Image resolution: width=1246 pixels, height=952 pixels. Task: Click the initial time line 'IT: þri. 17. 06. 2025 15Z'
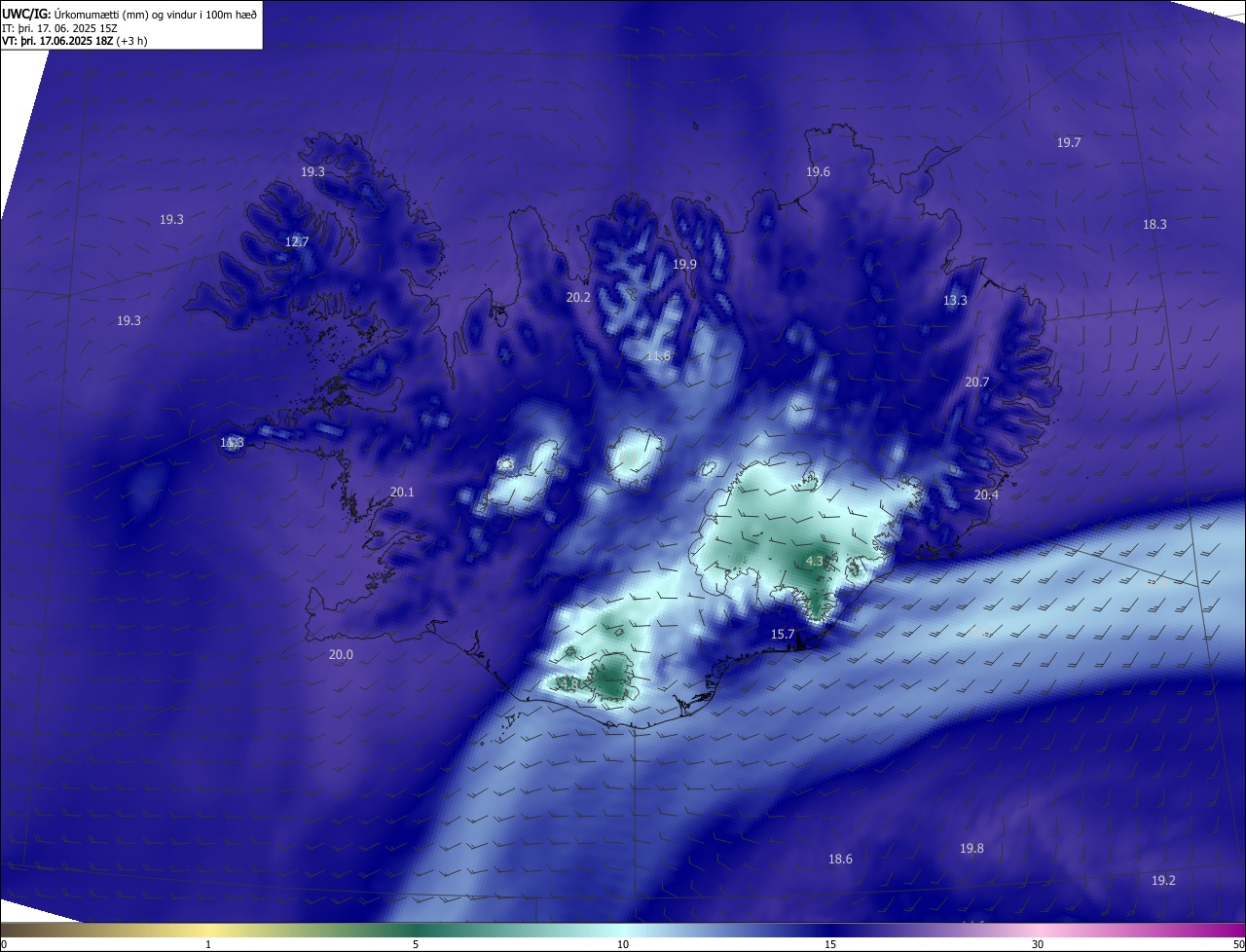[60, 28]
